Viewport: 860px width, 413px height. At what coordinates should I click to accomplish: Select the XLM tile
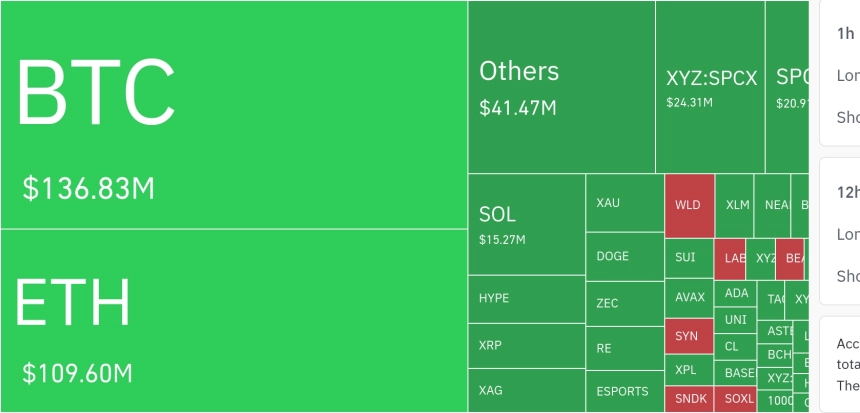(x=734, y=206)
